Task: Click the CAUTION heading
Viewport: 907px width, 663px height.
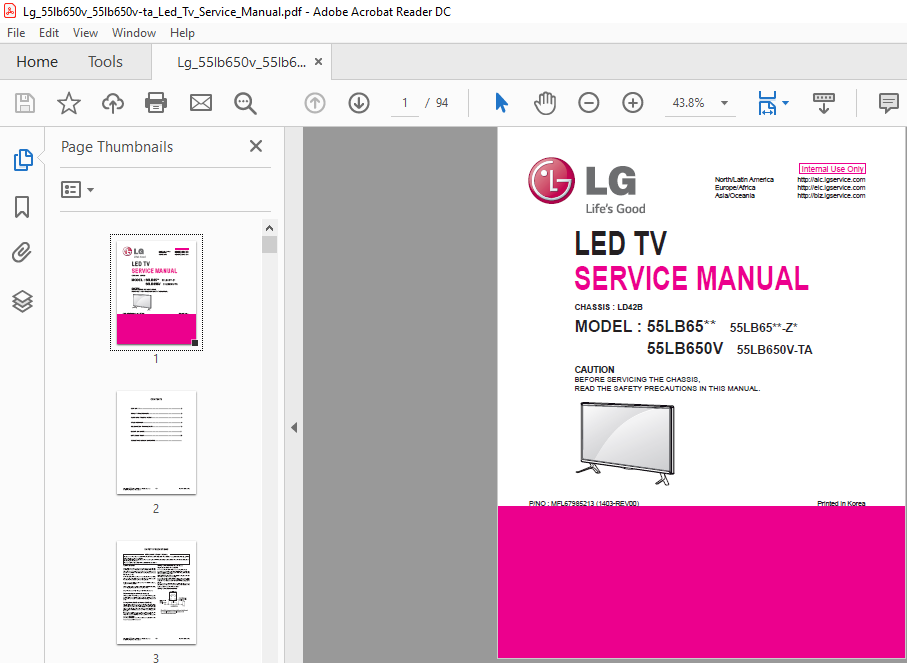Action: (x=594, y=370)
